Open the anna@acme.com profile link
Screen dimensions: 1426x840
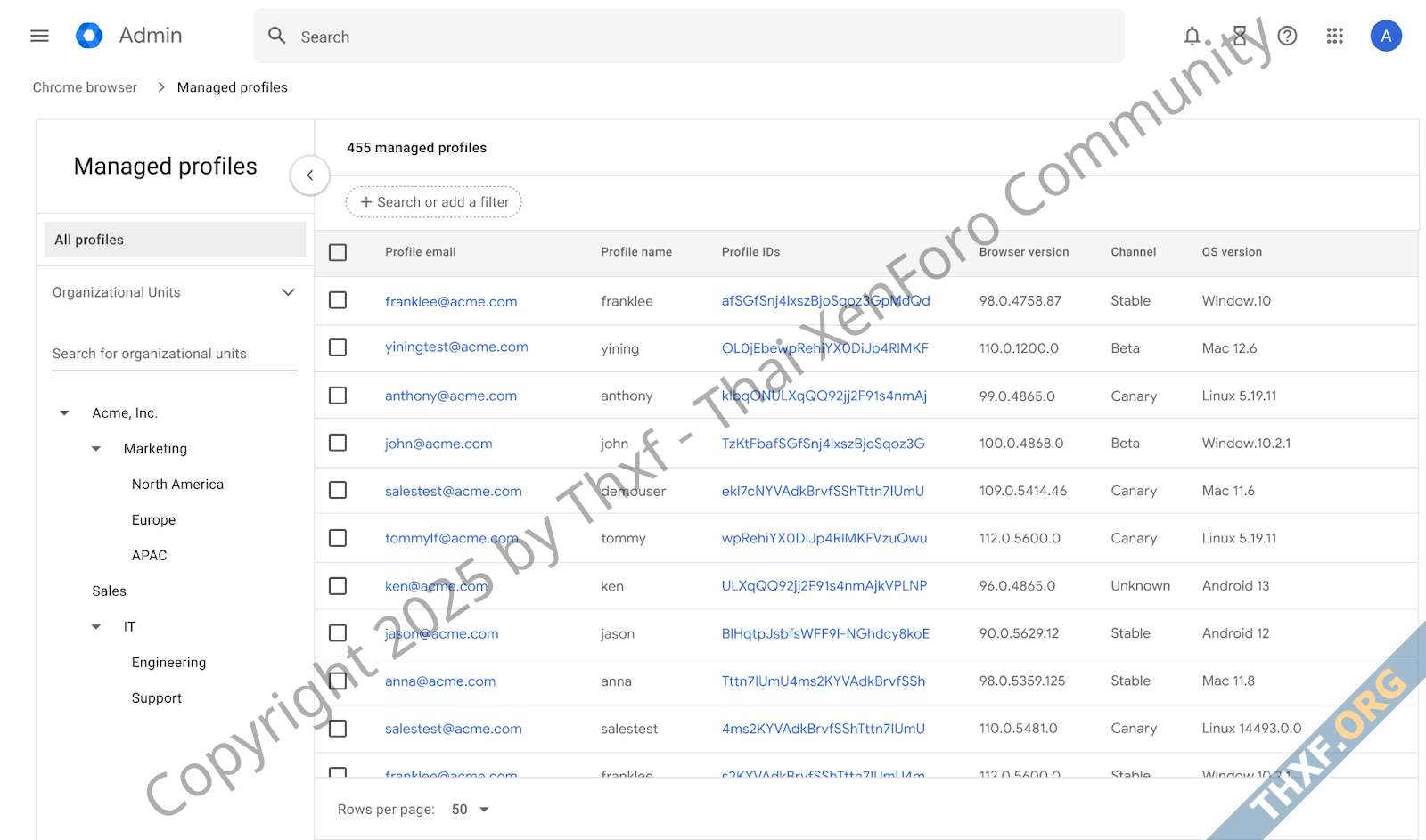[x=440, y=681]
